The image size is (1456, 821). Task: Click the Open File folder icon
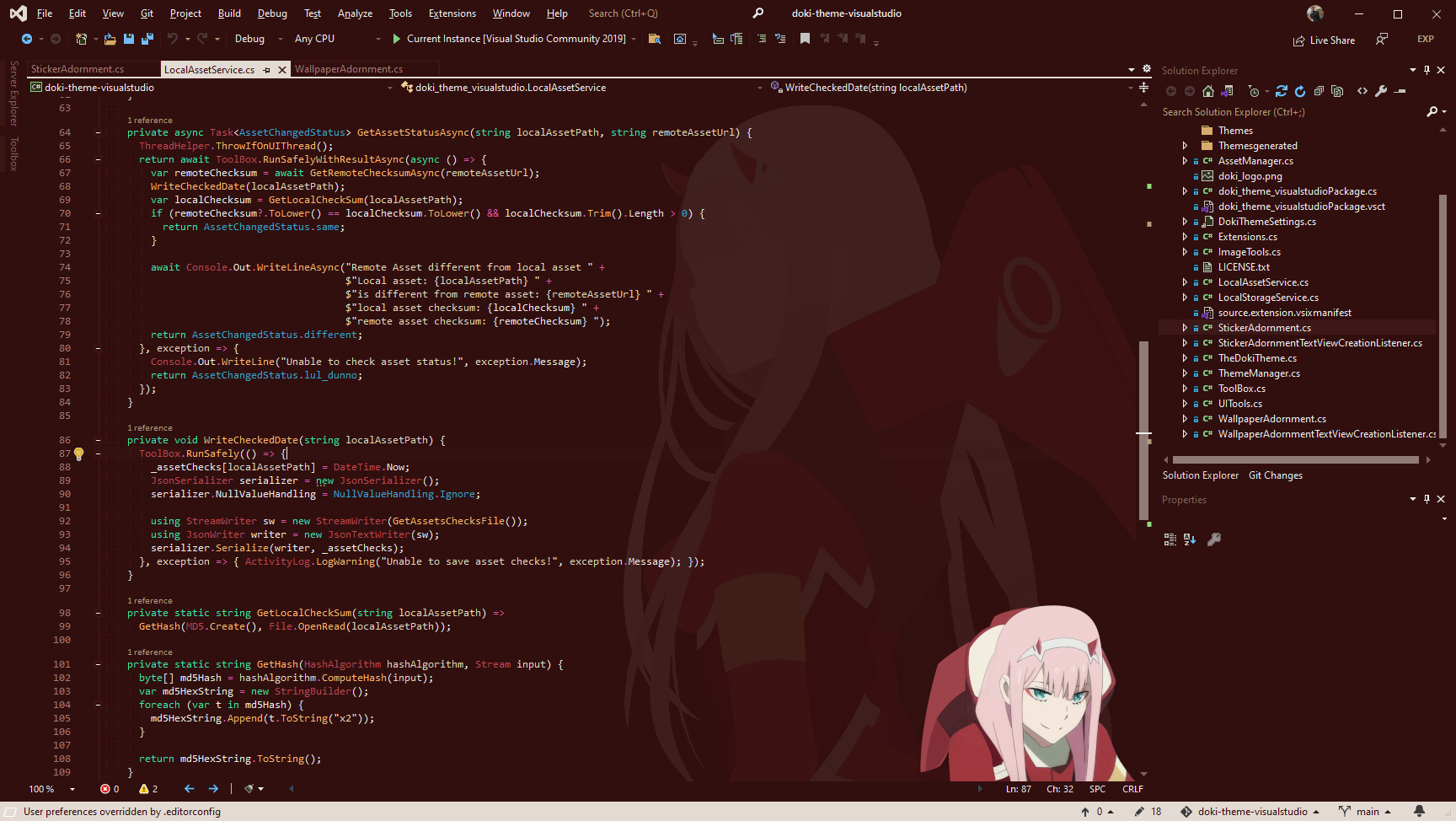(110, 39)
